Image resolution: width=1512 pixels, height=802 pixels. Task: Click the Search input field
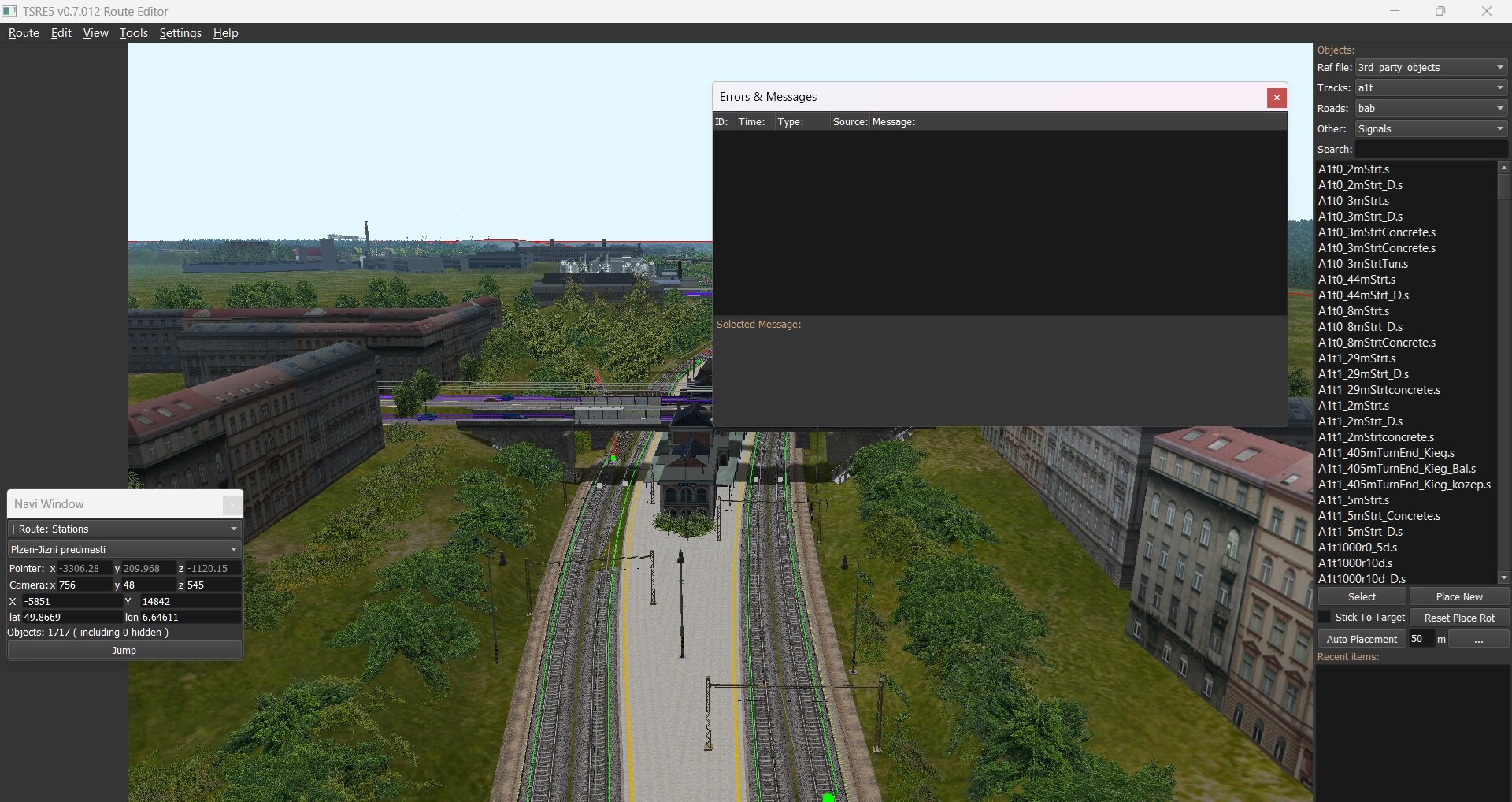point(1431,150)
